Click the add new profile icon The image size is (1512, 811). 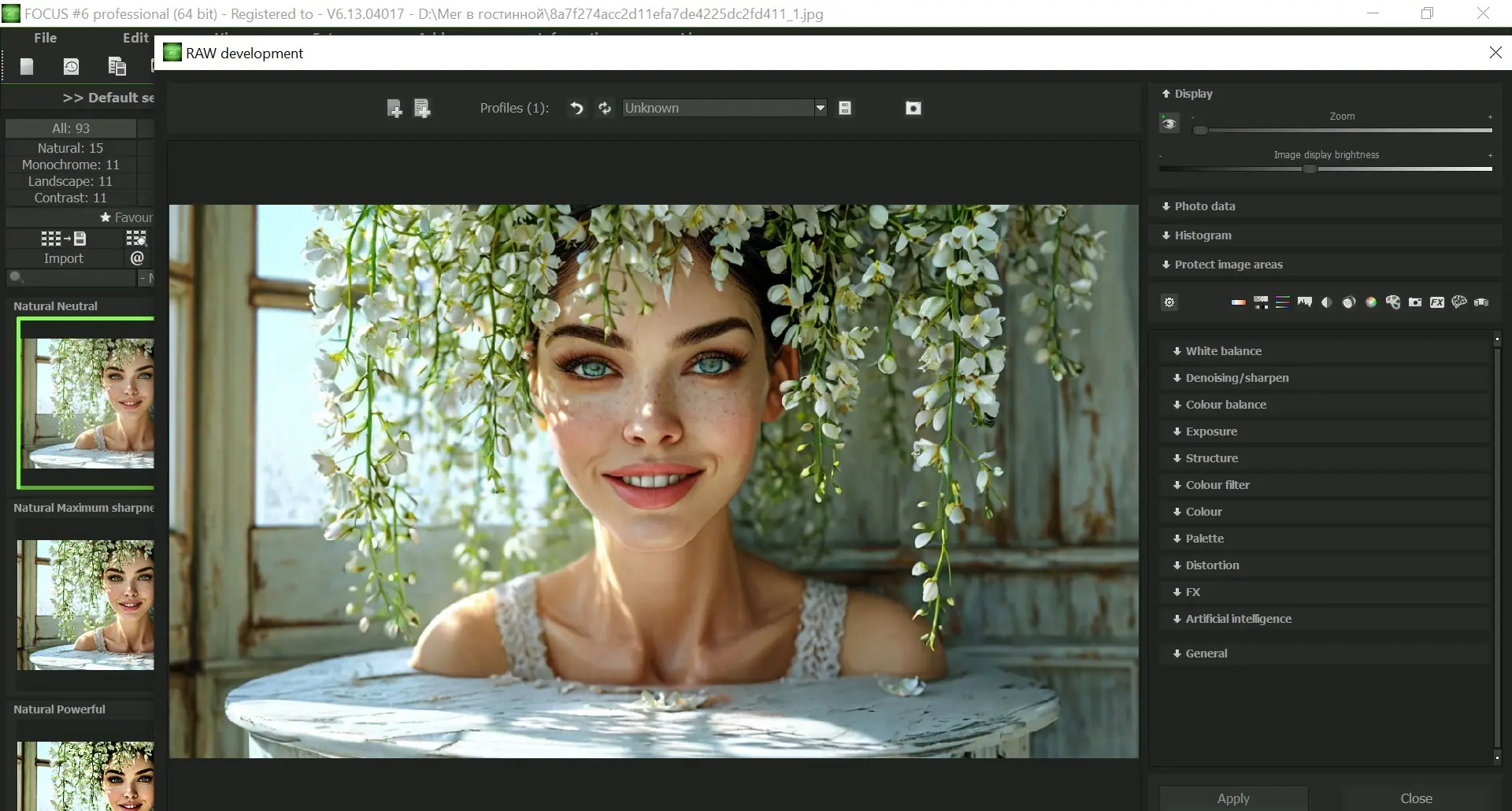pyautogui.click(x=395, y=109)
